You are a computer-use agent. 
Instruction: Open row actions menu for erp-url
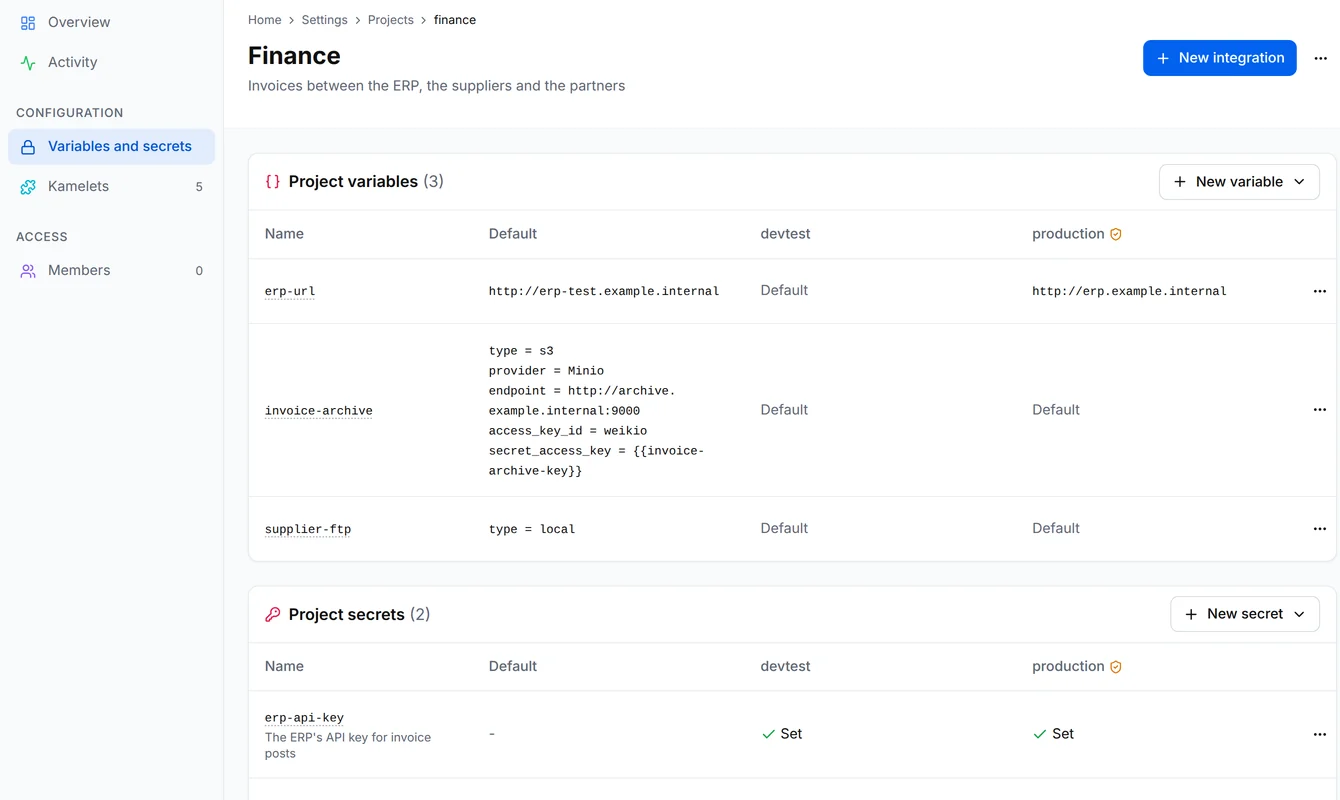click(x=1320, y=291)
